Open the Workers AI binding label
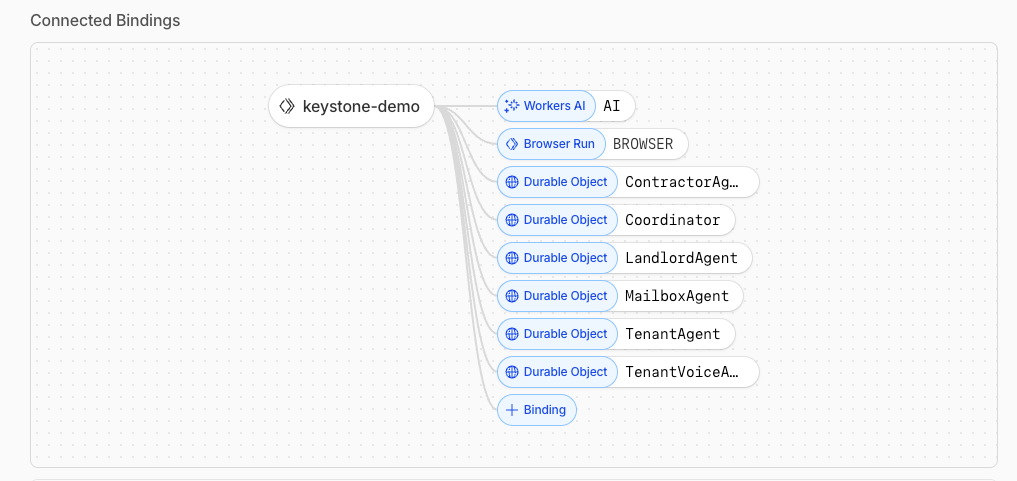Viewport: 1017px width, 481px height. point(545,106)
